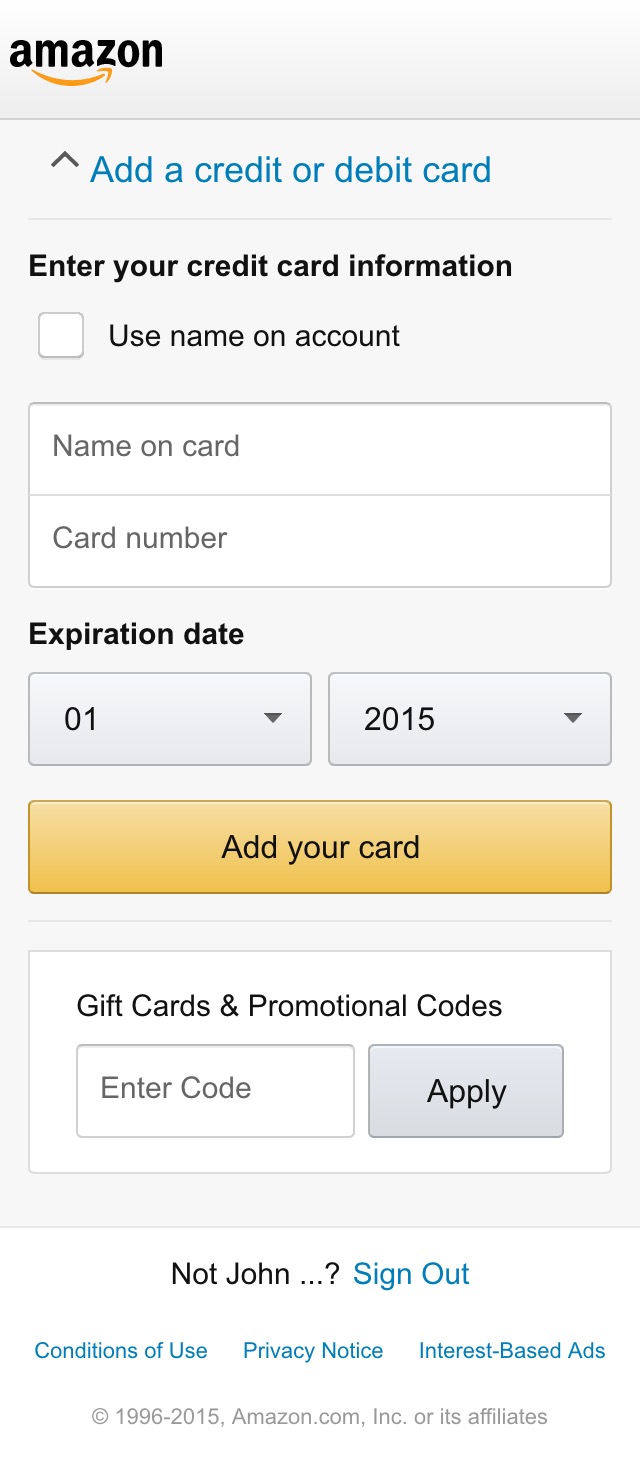The width and height of the screenshot is (640, 1460).
Task: Open Interest-Based Ads information
Action: coord(511,1350)
